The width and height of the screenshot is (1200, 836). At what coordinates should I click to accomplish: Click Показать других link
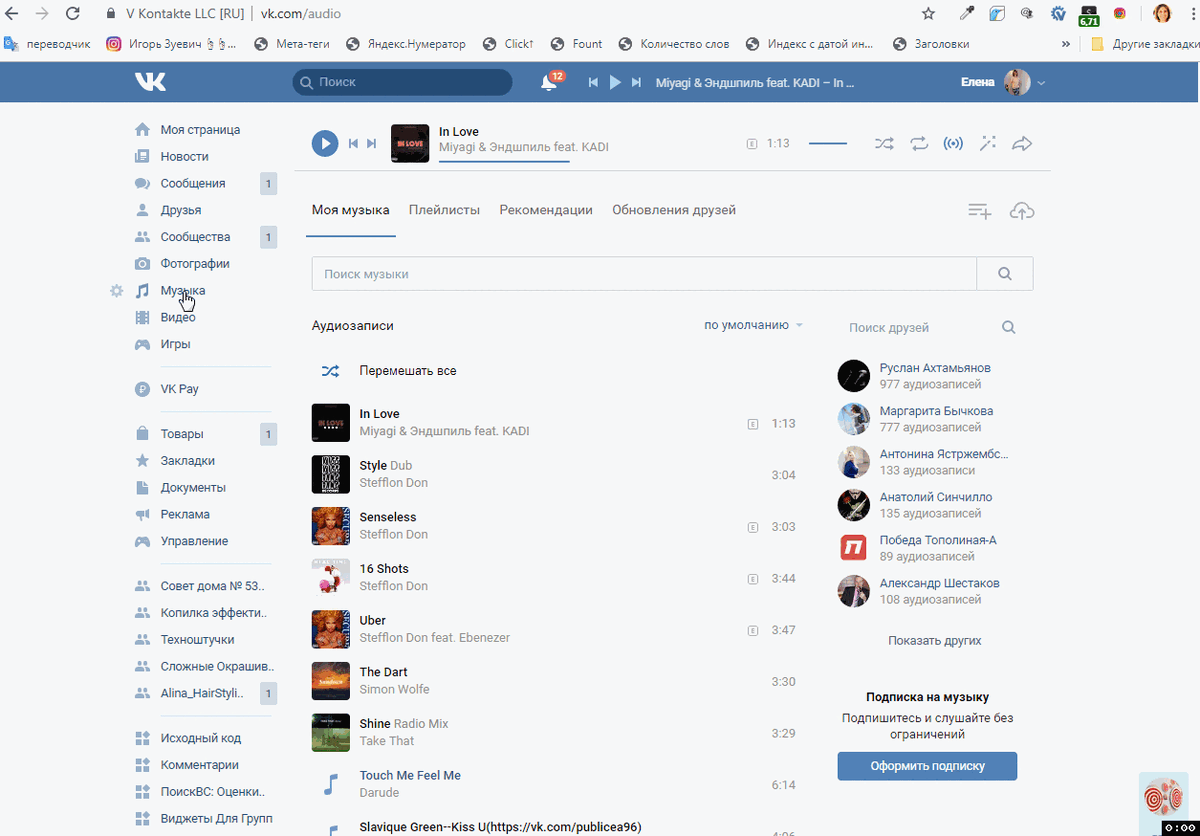coord(935,641)
